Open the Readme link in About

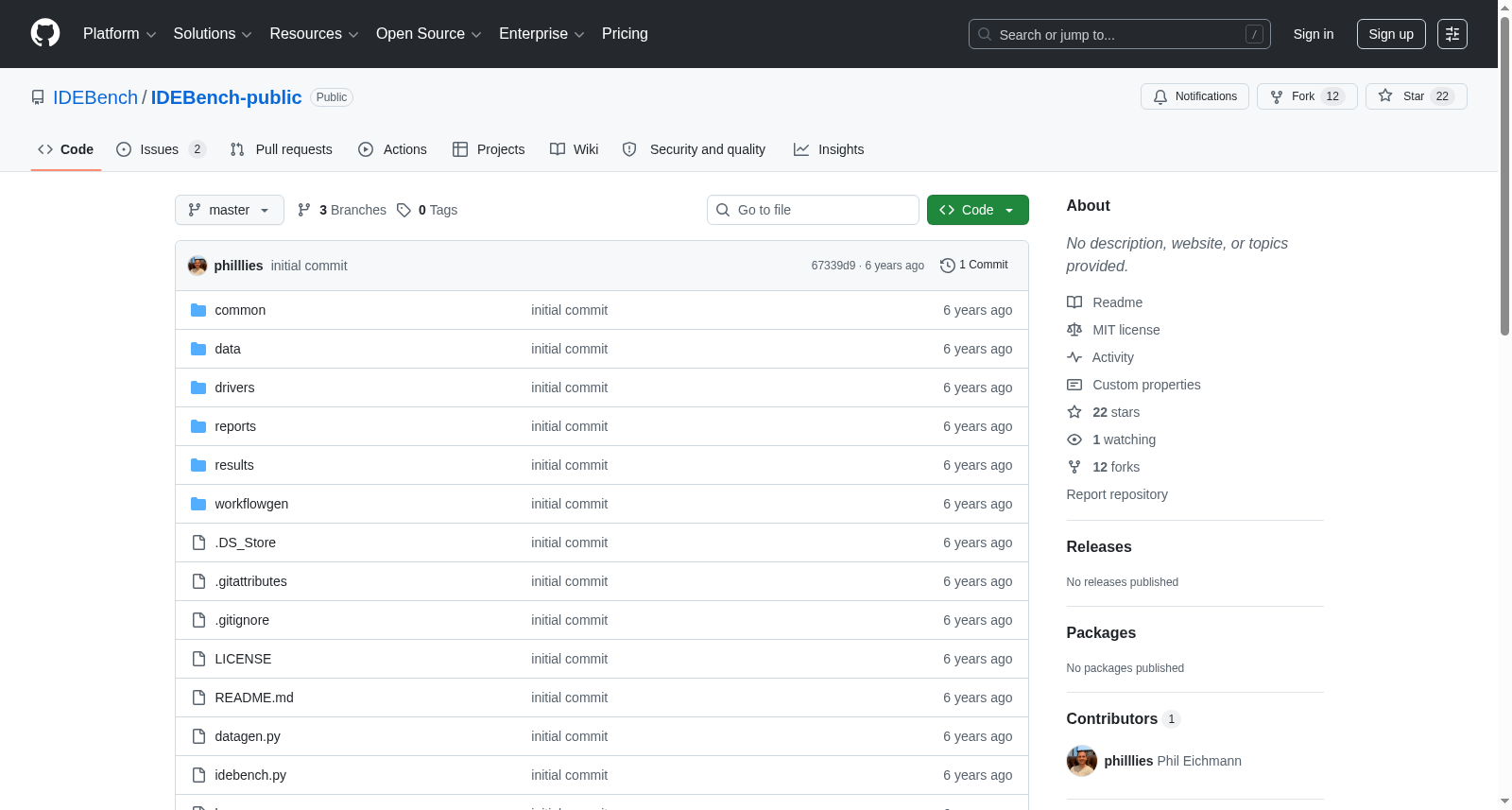click(x=1105, y=302)
